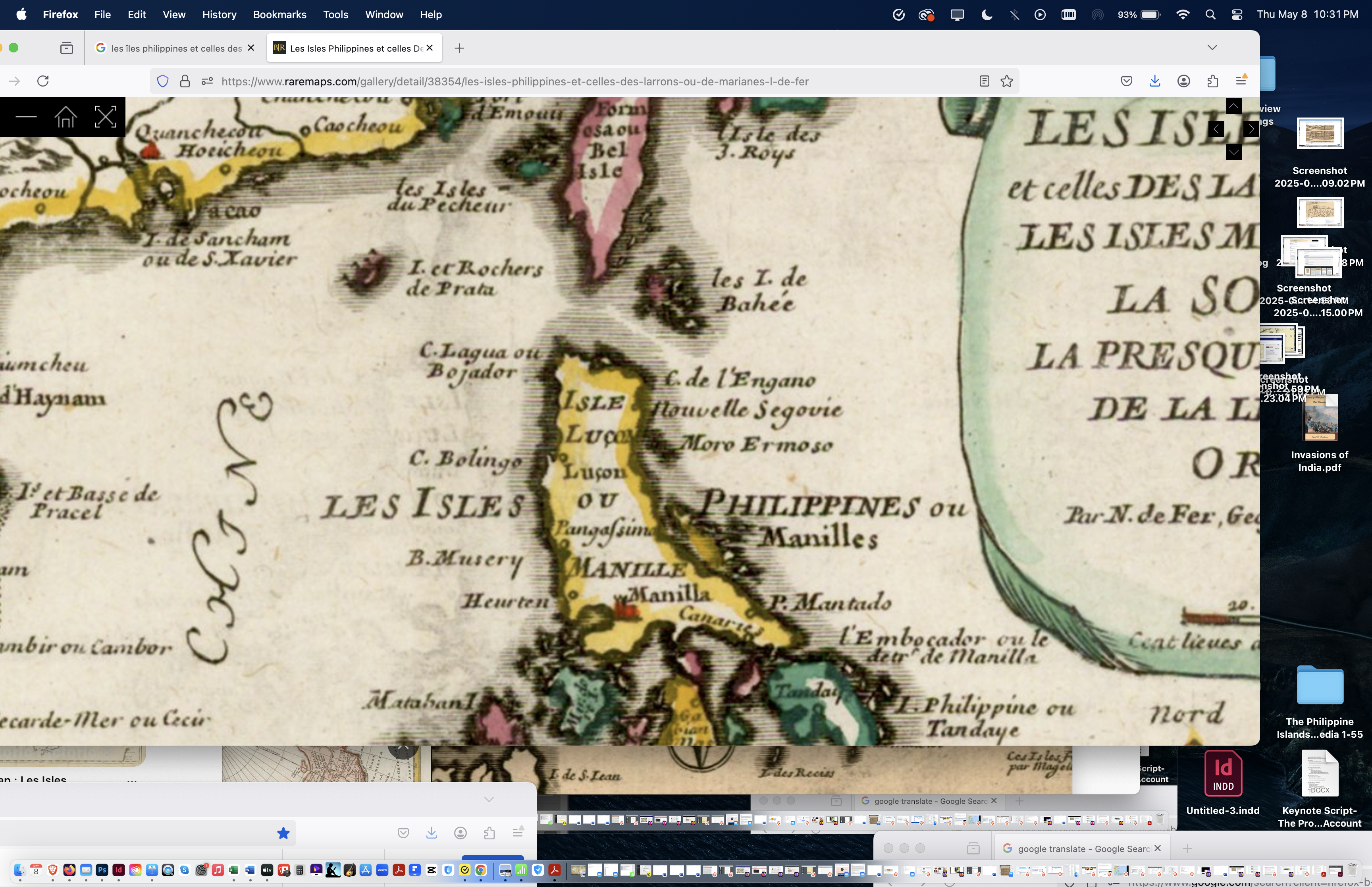Open tracking protection shield in address bar

click(163, 81)
